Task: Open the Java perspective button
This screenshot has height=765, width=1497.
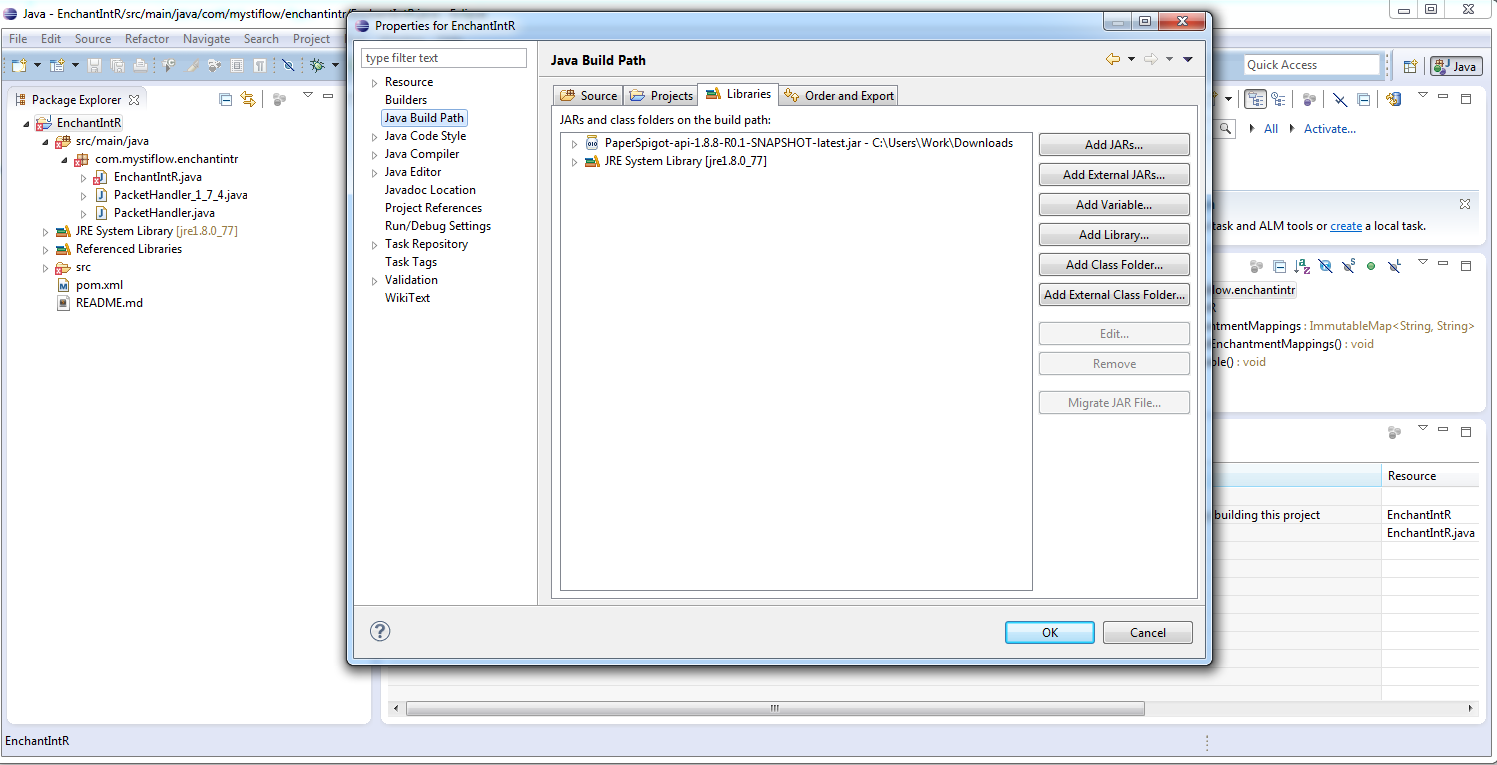Action: (x=1456, y=66)
